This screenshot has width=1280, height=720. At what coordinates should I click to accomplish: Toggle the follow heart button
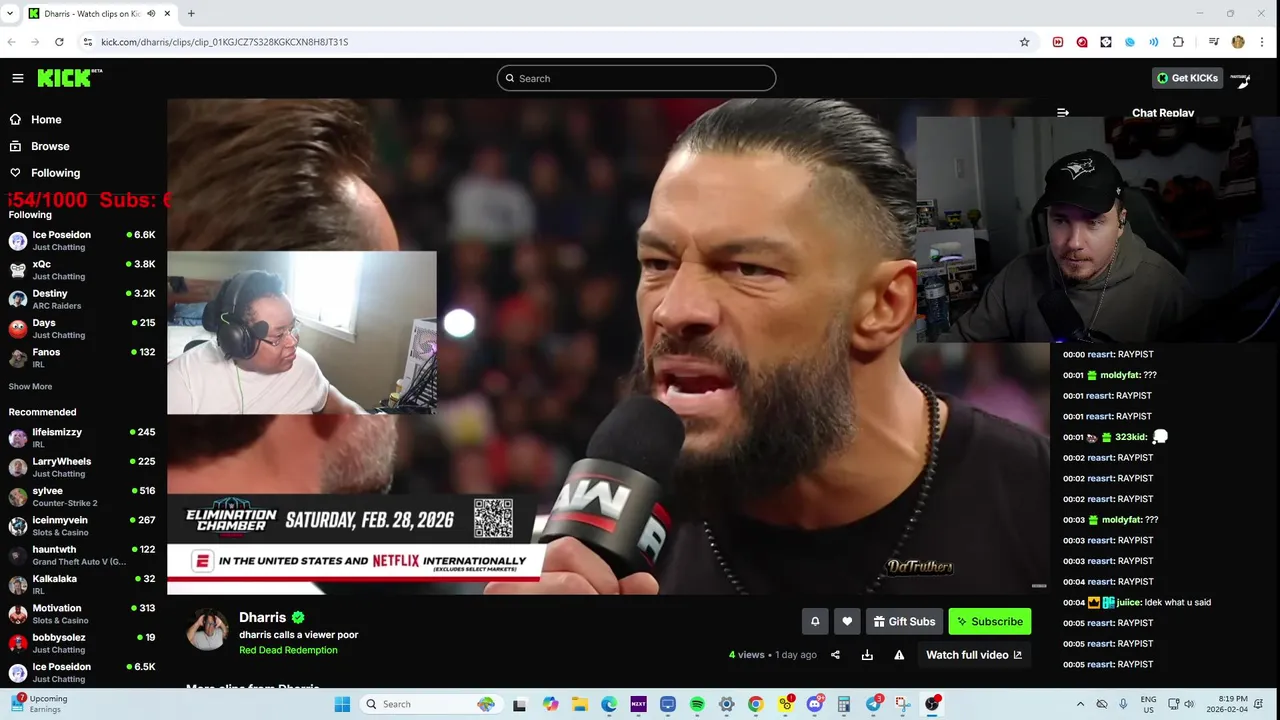pyautogui.click(x=847, y=621)
